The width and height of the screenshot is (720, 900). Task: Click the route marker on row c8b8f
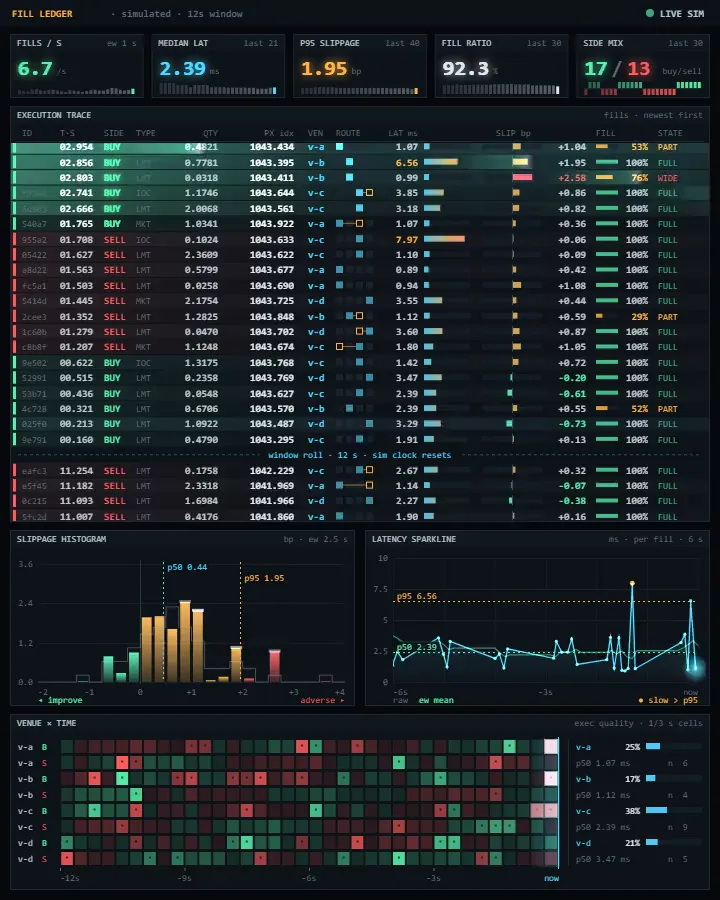(349, 347)
